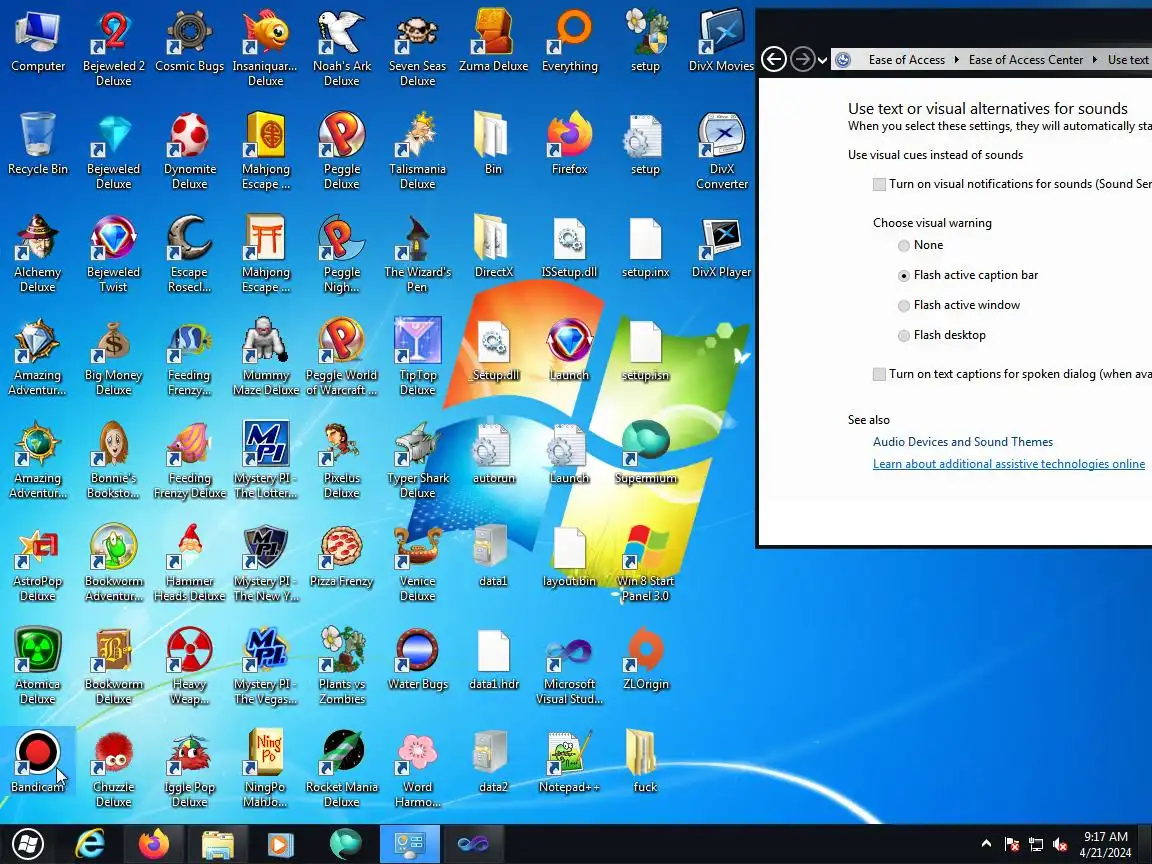Turn on text captions for spoken dialog
The image size is (1152, 864).
coord(879,375)
